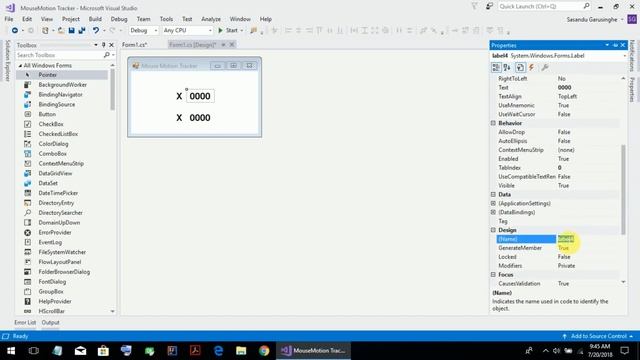Click the AutoEllipsis property value False

pos(564,141)
